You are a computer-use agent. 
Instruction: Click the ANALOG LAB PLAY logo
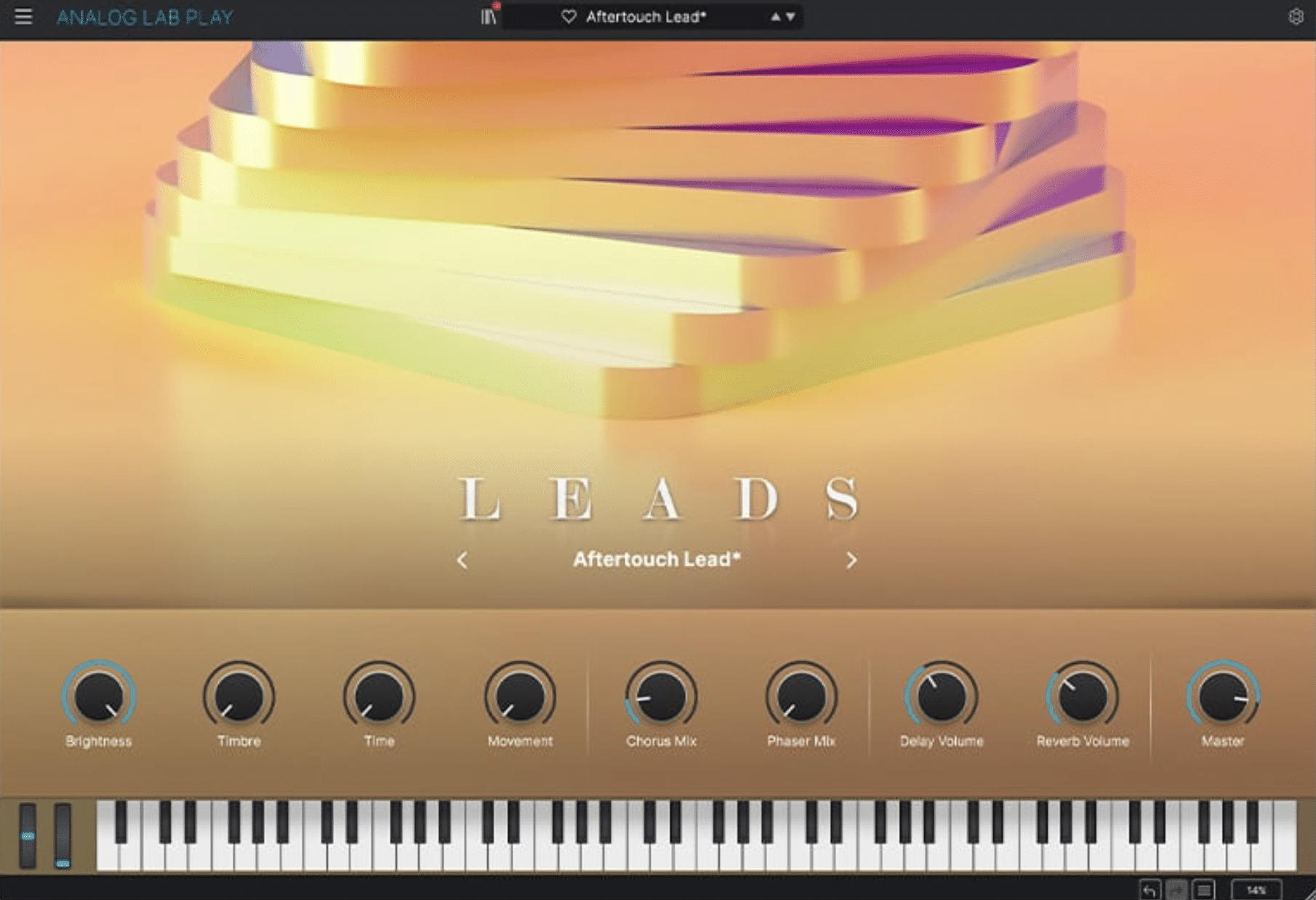(145, 17)
